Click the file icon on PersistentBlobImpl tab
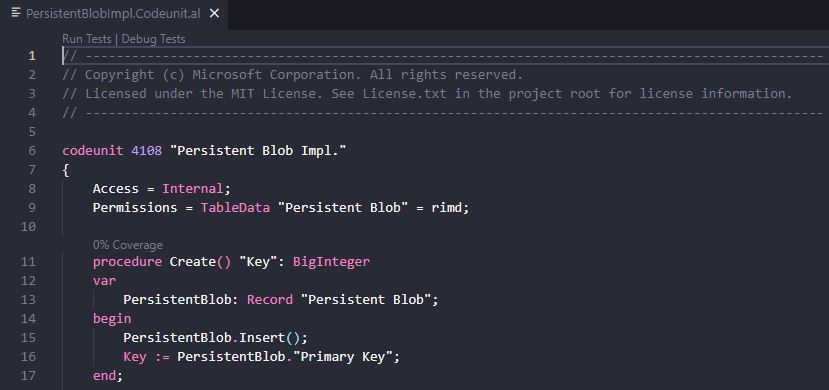 (16, 13)
